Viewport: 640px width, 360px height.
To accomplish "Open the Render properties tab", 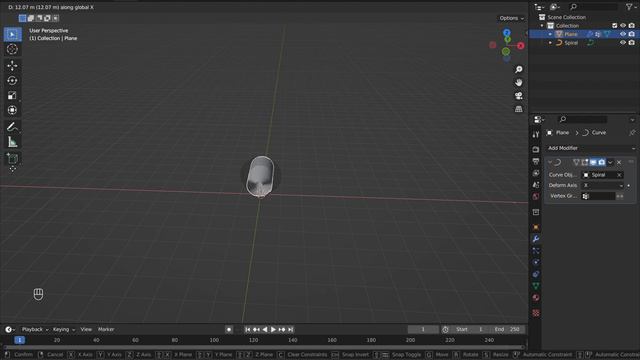I will point(536,149).
